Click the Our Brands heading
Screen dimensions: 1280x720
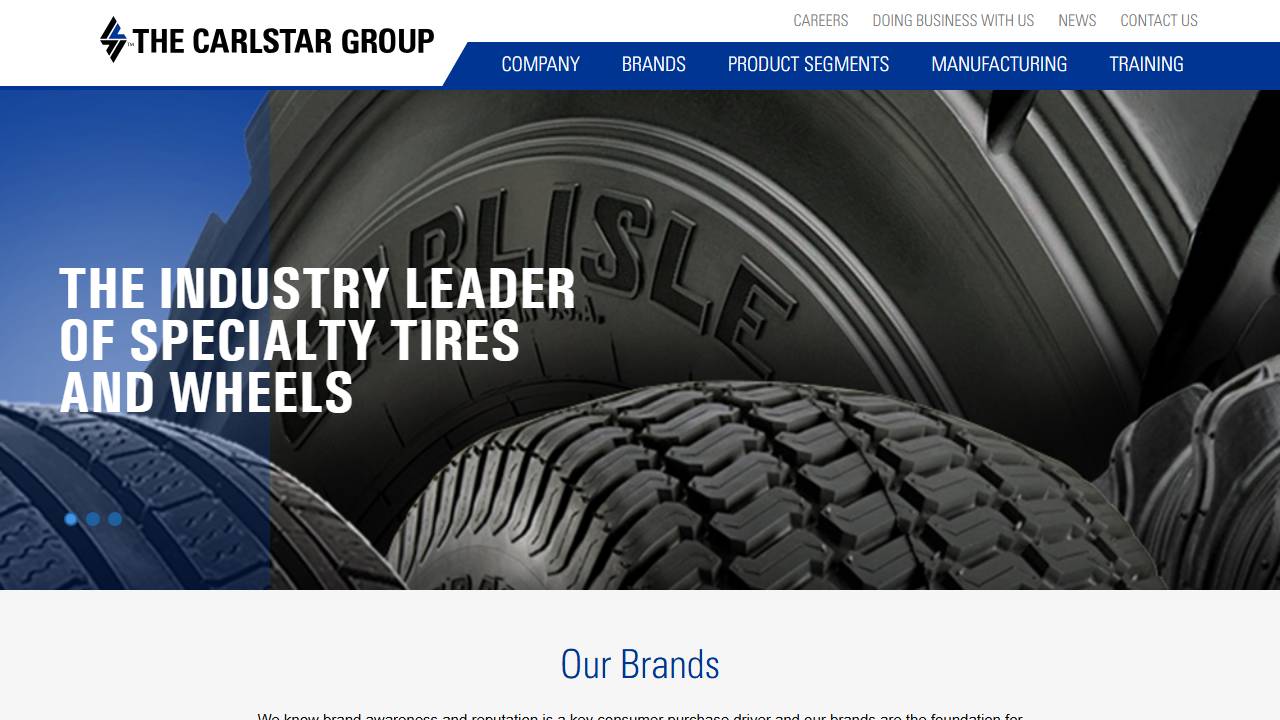(x=640, y=664)
